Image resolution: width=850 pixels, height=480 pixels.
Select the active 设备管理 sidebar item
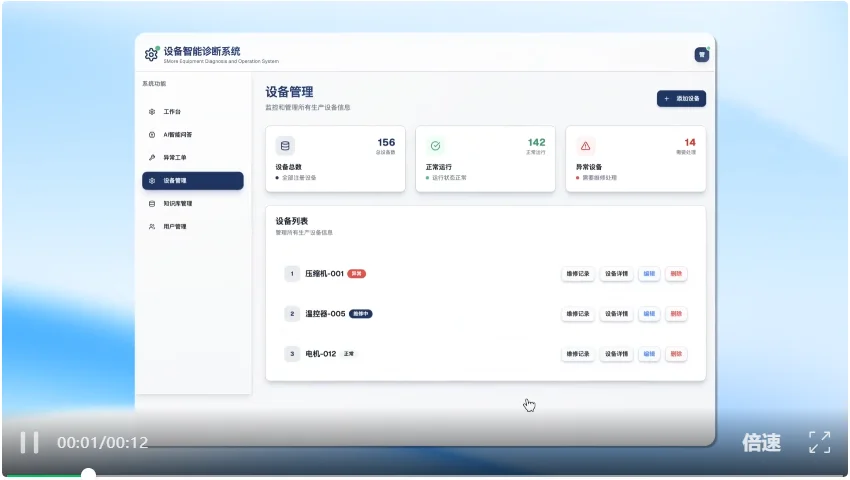coord(192,181)
